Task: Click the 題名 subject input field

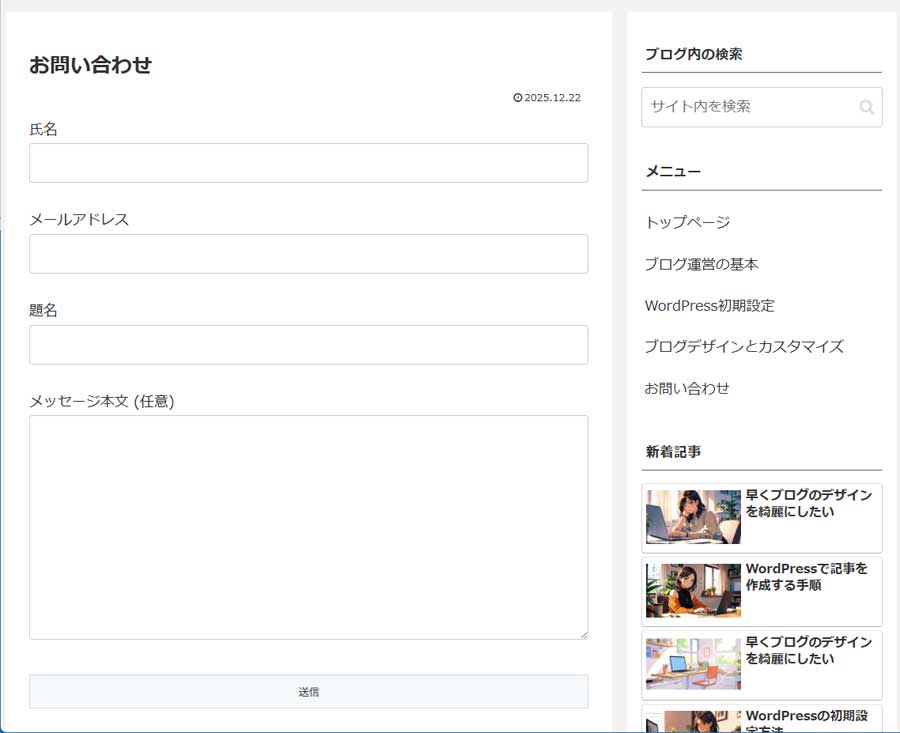Action: (x=309, y=345)
